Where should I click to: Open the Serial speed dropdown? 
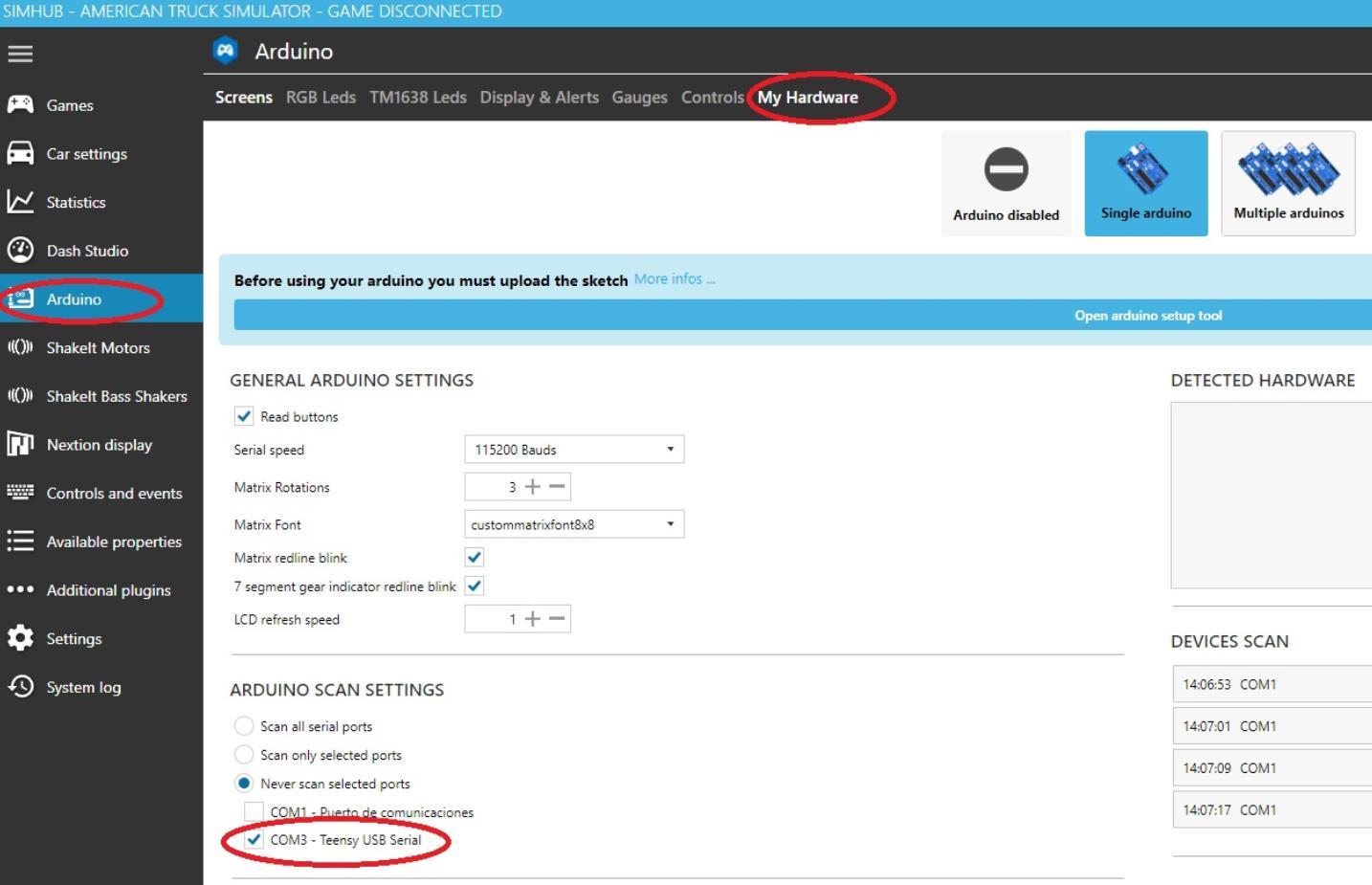pos(574,450)
